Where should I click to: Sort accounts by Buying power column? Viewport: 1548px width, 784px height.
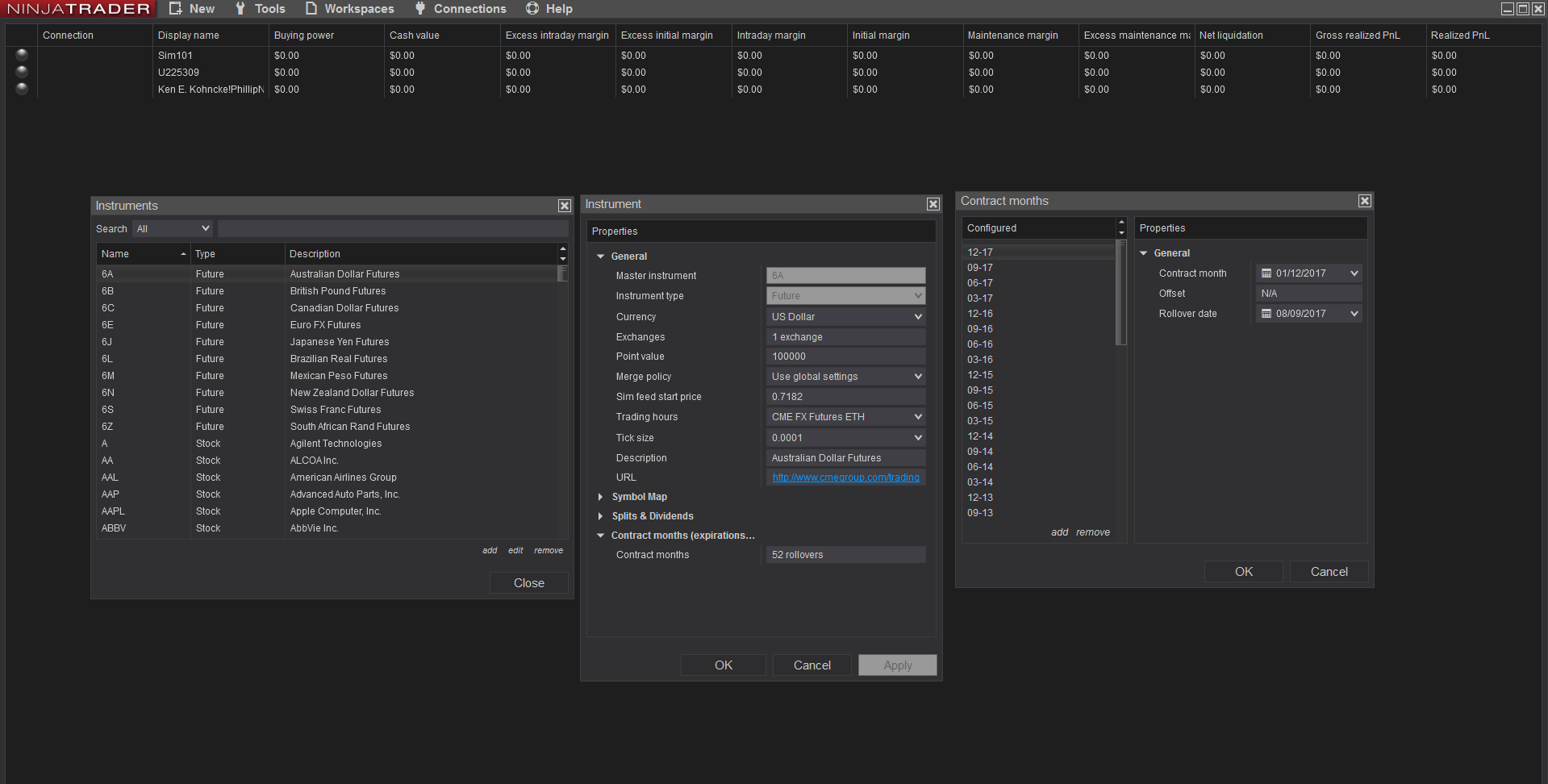tap(326, 35)
